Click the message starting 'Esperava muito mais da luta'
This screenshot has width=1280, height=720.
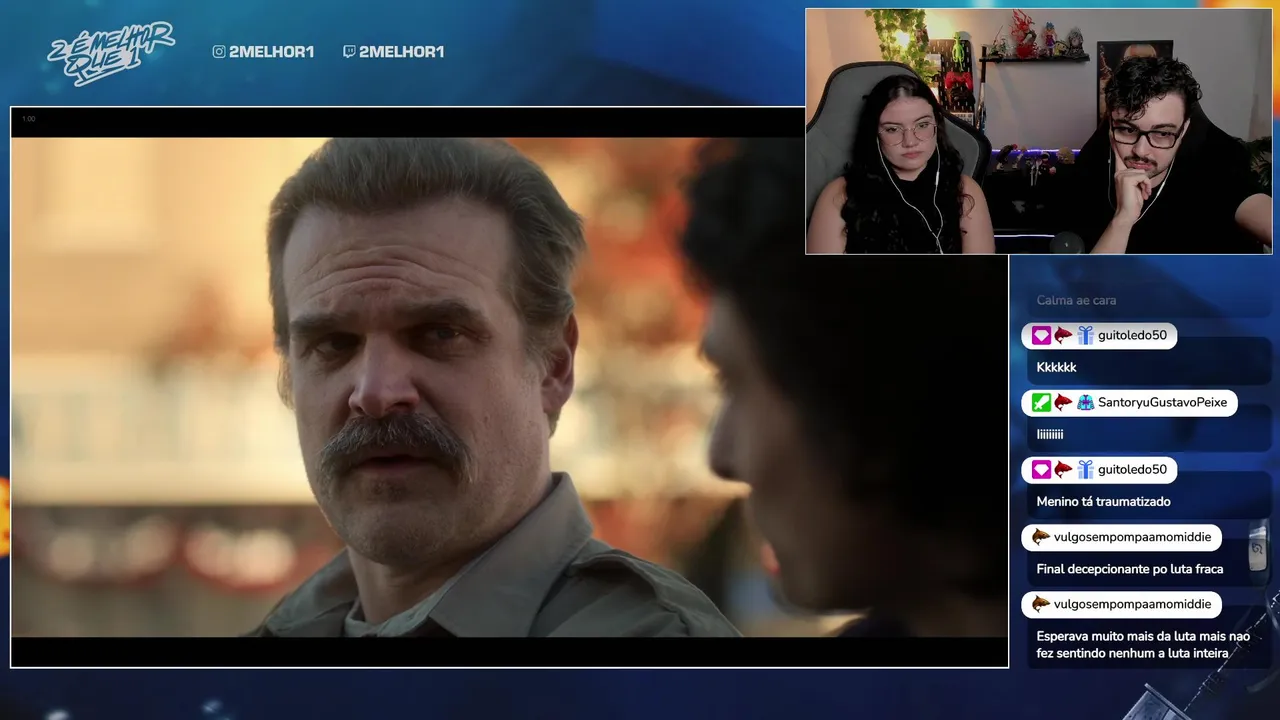(1143, 645)
